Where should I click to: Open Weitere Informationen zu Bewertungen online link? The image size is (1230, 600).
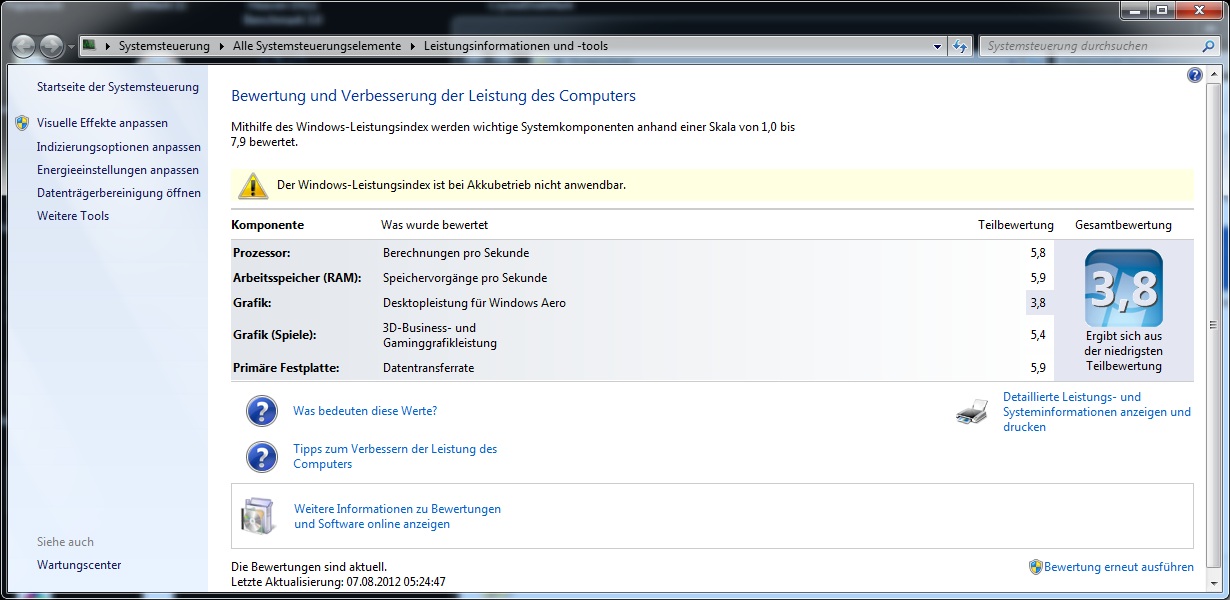pyautogui.click(x=397, y=516)
